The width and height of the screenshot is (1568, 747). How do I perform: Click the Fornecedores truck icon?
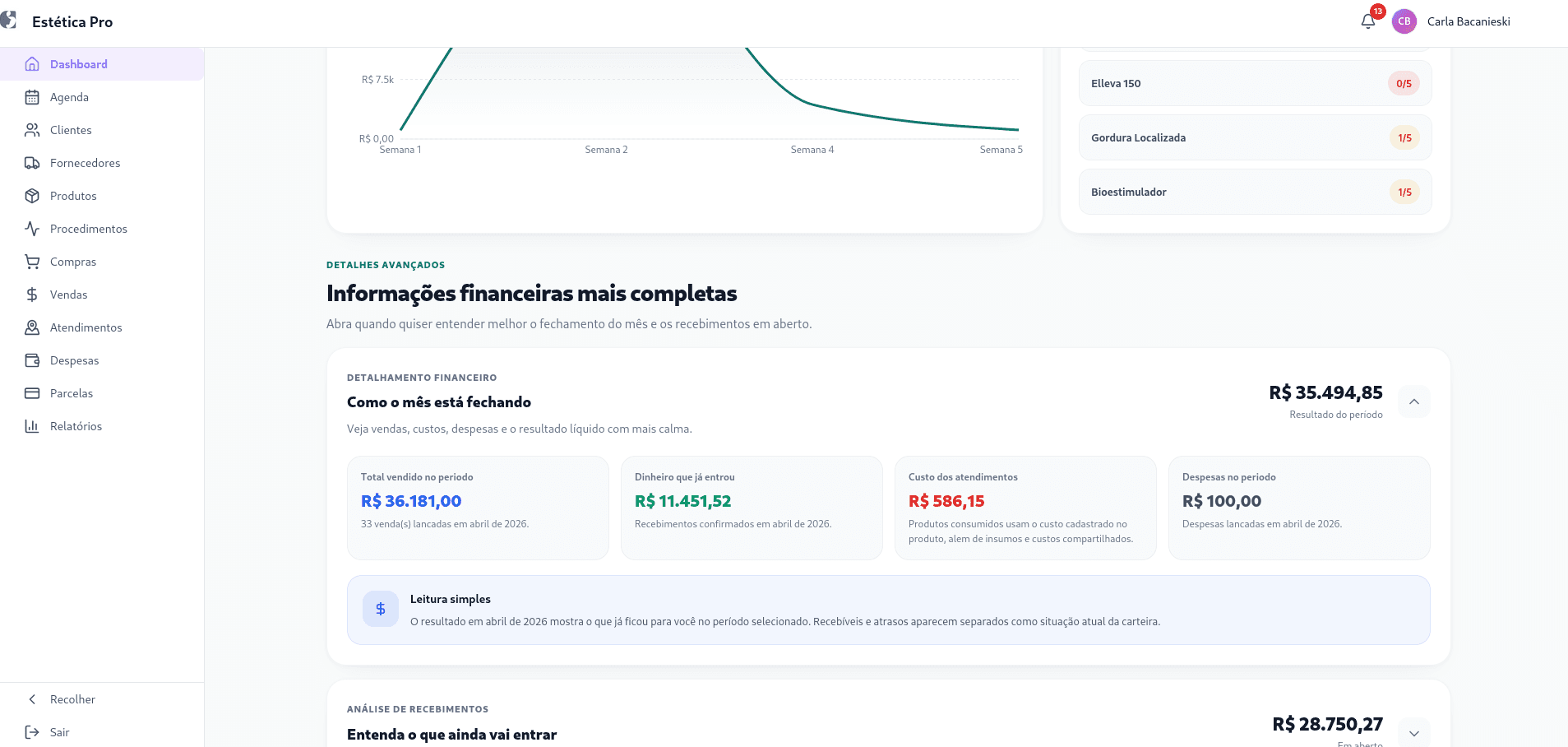click(x=32, y=163)
